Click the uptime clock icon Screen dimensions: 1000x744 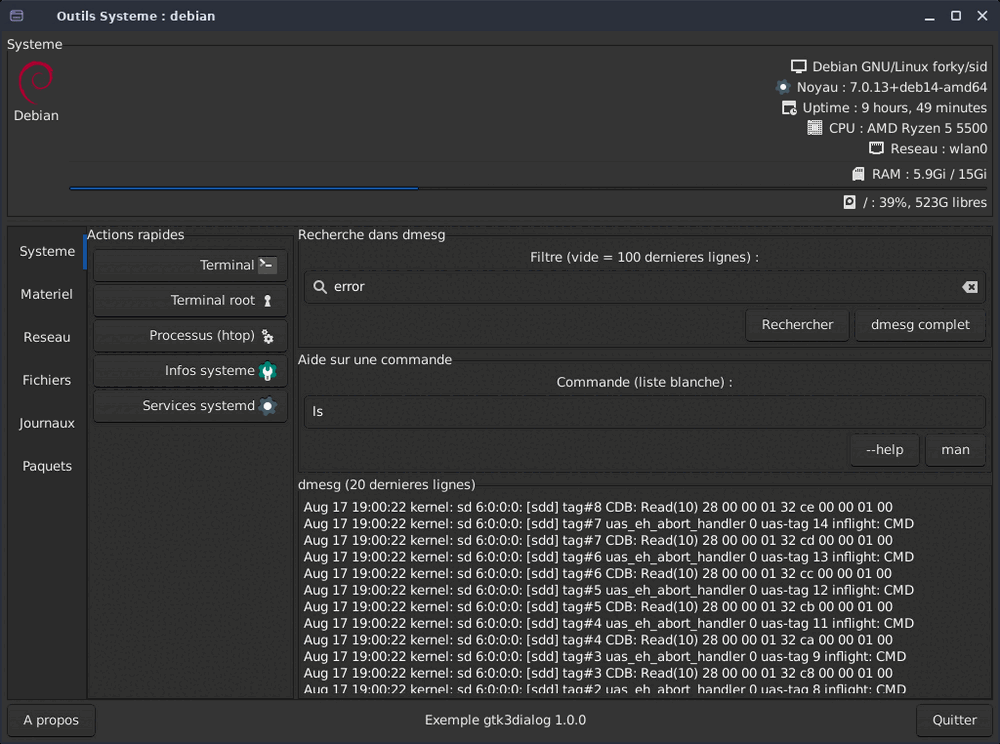[789, 108]
